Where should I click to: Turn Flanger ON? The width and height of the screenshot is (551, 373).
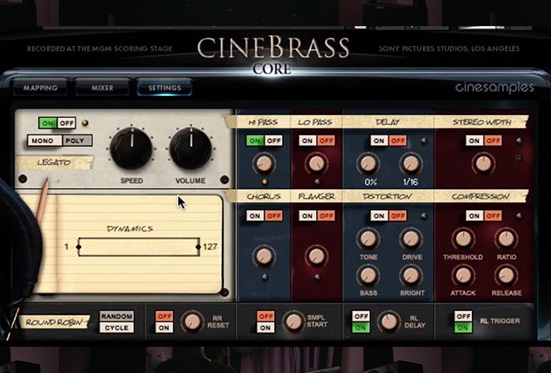pos(308,216)
